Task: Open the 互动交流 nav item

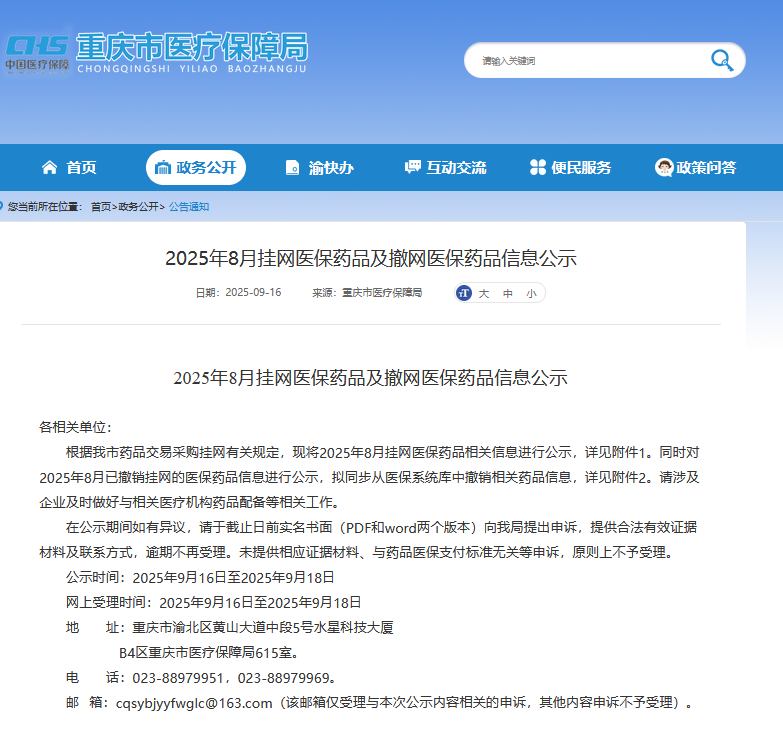Action: point(445,167)
